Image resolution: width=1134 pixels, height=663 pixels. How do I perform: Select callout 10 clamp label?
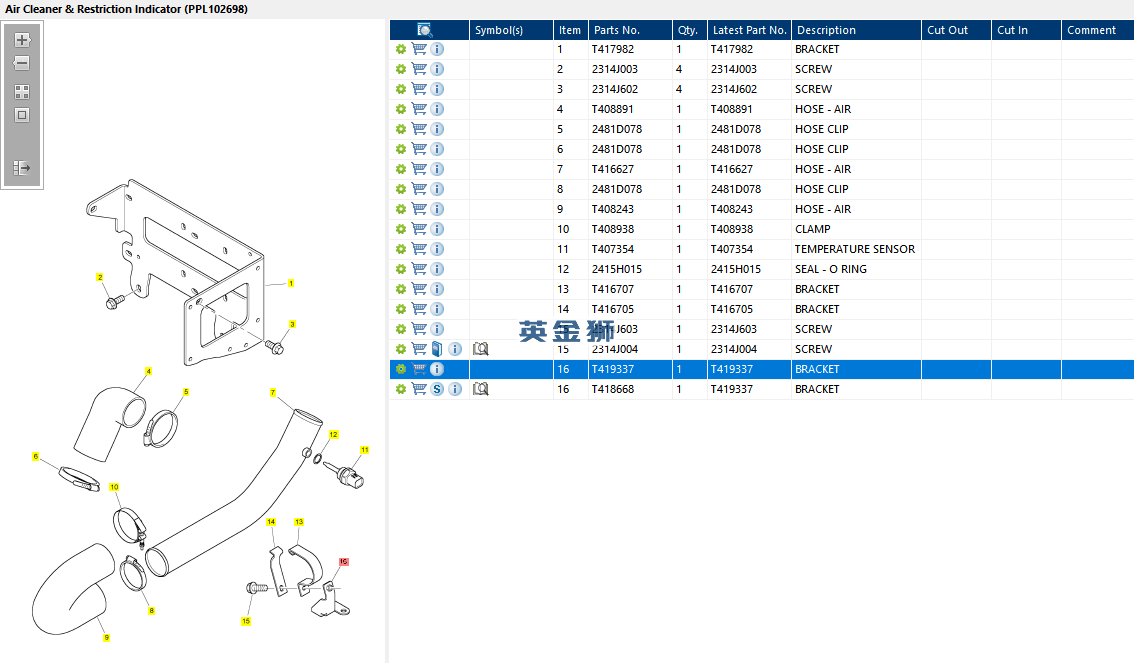(114, 487)
